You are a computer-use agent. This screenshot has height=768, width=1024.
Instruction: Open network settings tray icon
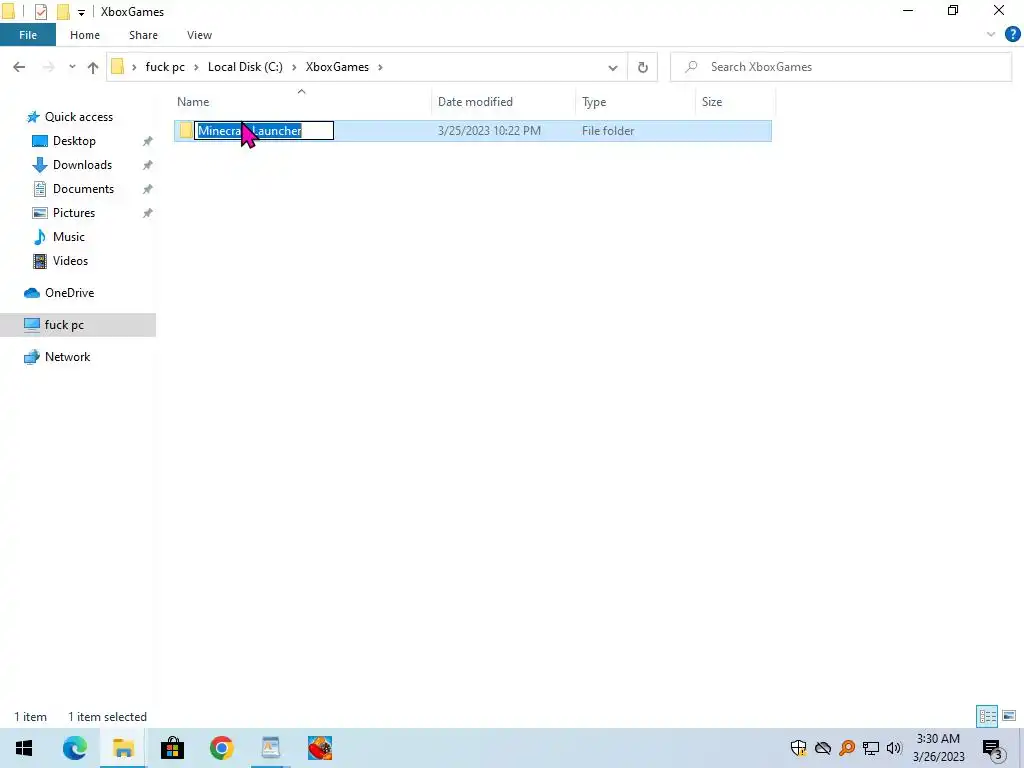(x=871, y=748)
